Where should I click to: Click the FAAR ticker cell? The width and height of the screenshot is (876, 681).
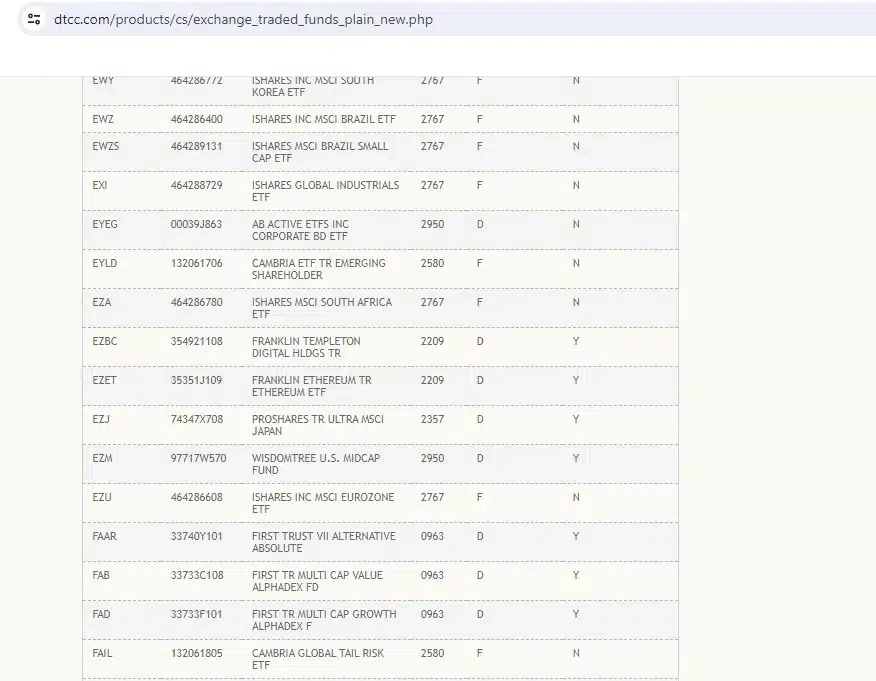[x=104, y=536]
